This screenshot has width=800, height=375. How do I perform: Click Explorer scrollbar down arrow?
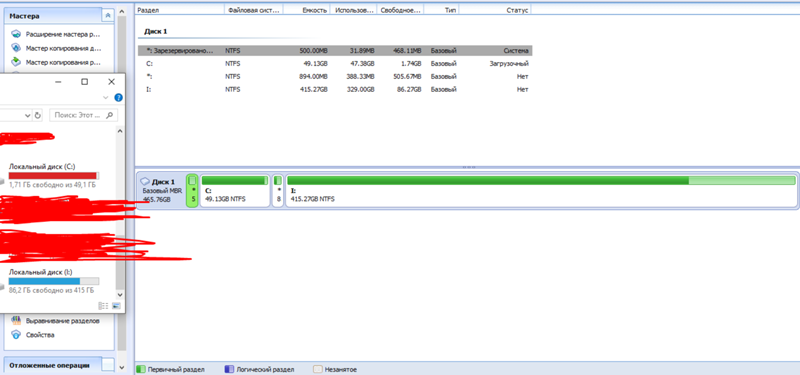pyautogui.click(x=120, y=295)
